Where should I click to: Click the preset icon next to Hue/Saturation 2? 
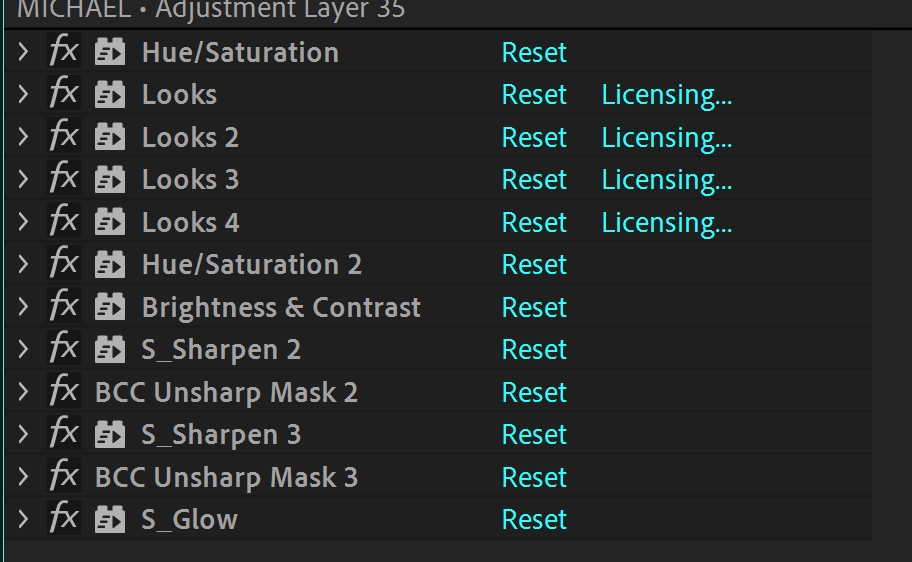[110, 264]
